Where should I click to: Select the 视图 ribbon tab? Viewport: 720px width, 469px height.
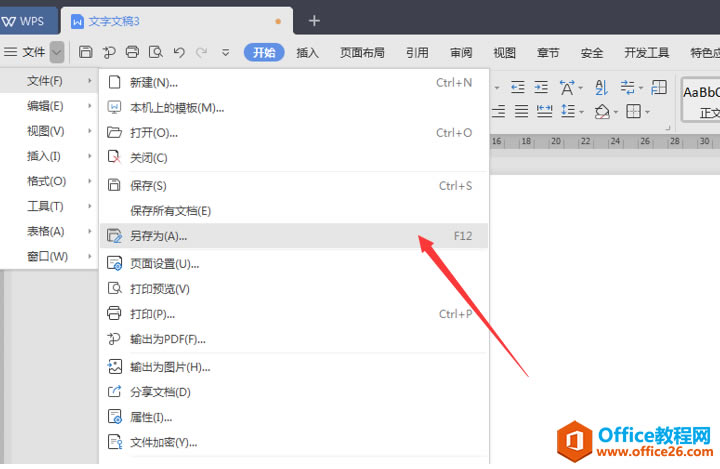tap(505, 53)
